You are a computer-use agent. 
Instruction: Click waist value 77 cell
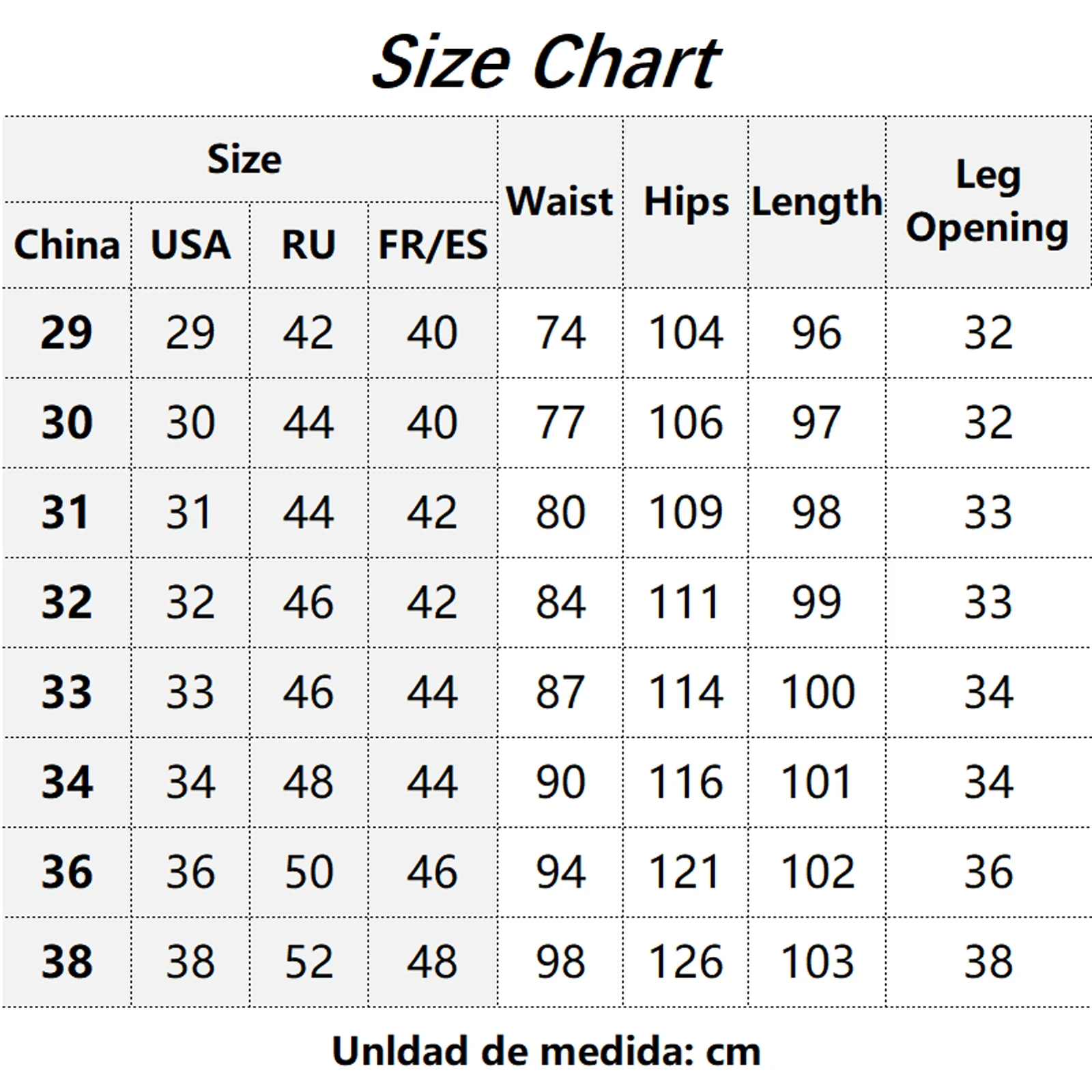pyautogui.click(x=560, y=422)
